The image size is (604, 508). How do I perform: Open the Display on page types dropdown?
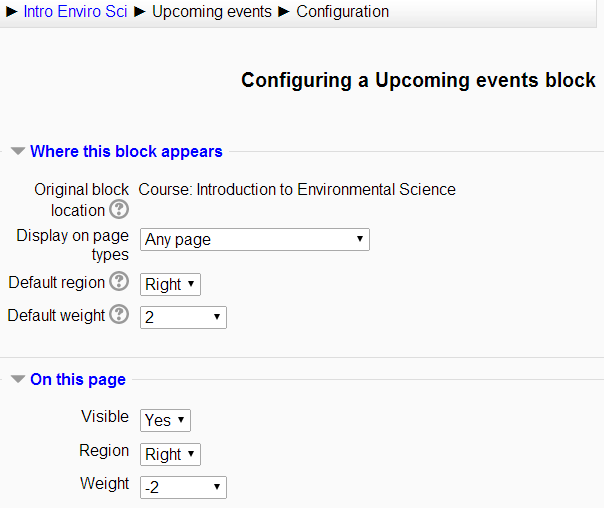pyautogui.click(x=255, y=240)
